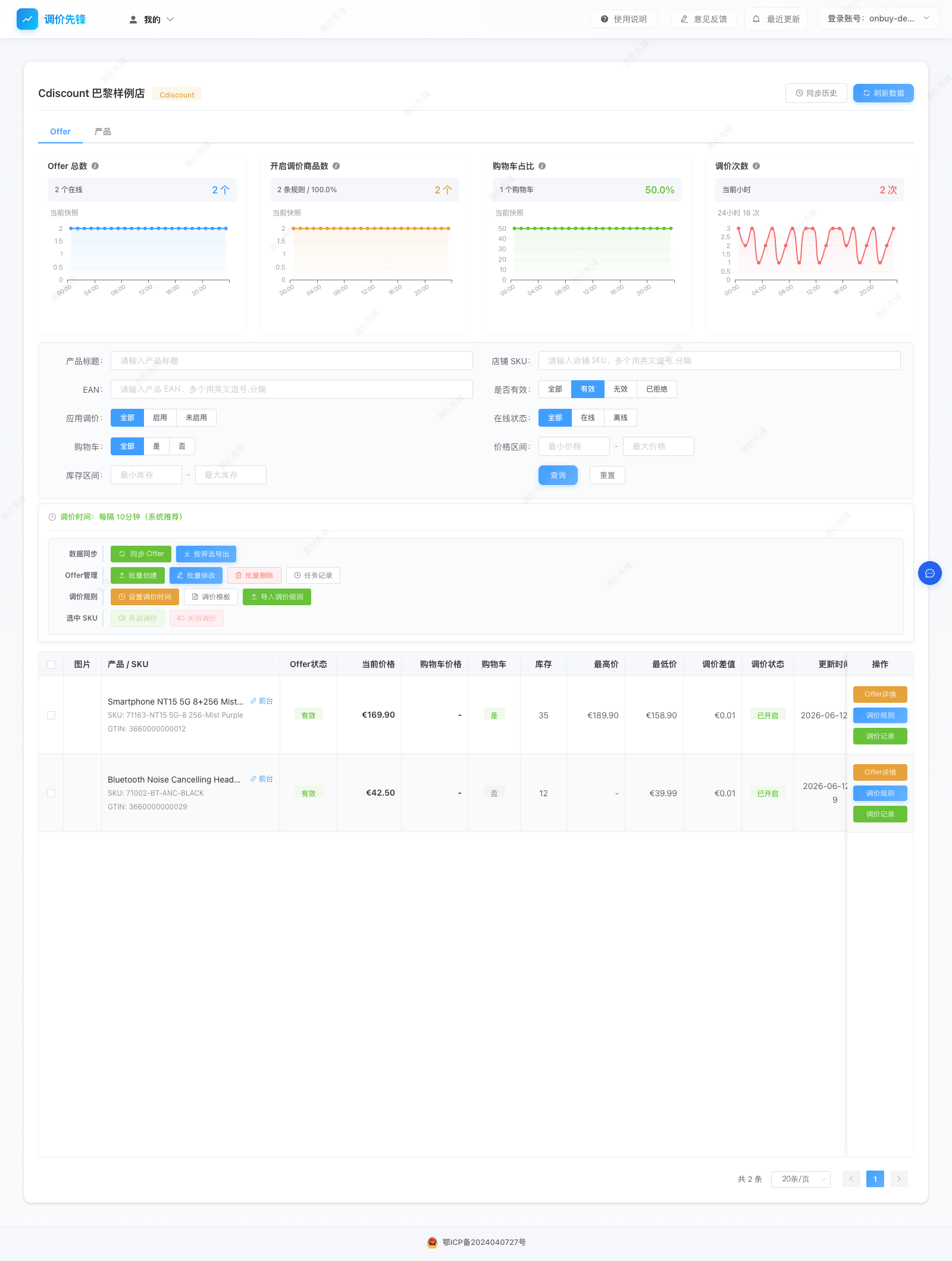
Task: Click 刷新数据 refresh button
Action: pyautogui.click(x=884, y=93)
